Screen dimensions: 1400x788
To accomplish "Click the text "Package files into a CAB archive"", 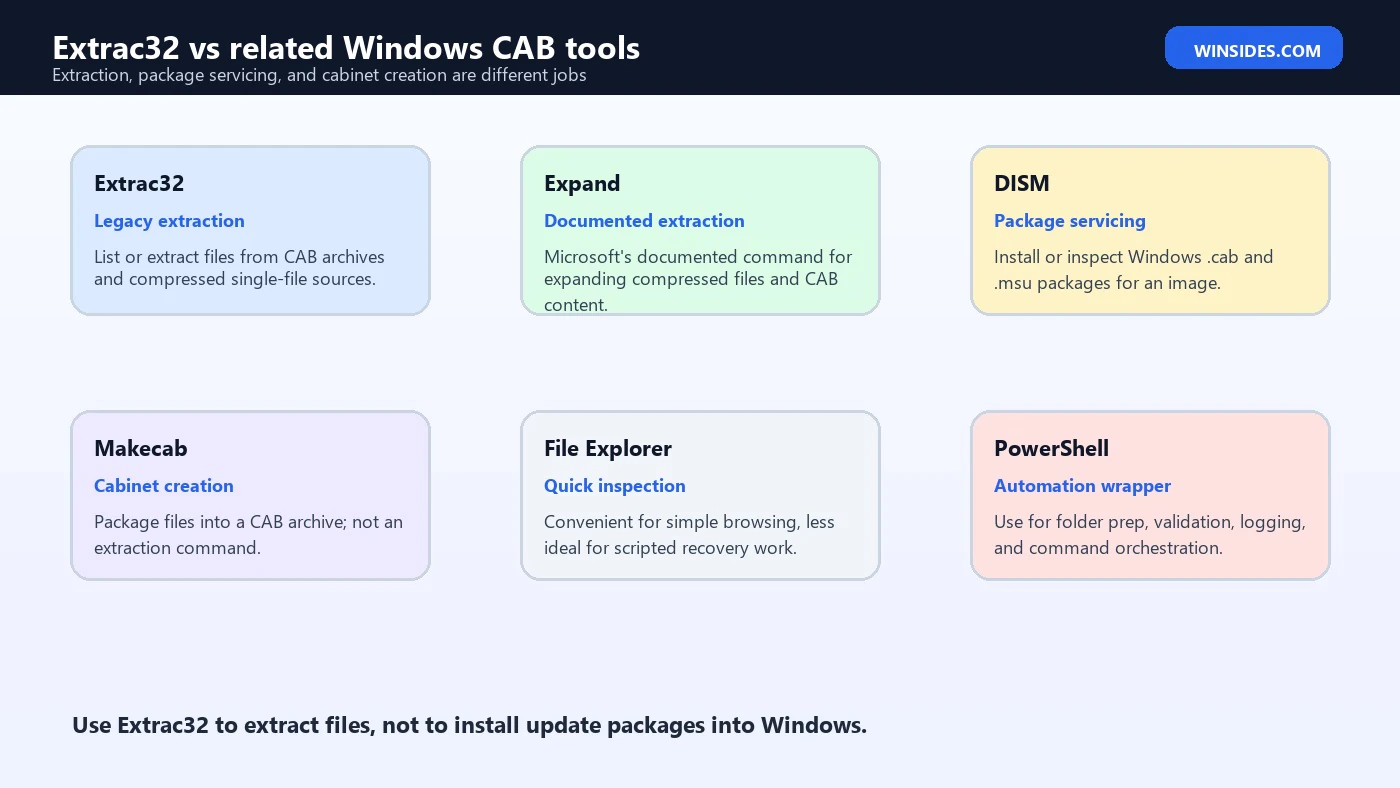I will (x=220, y=522).
